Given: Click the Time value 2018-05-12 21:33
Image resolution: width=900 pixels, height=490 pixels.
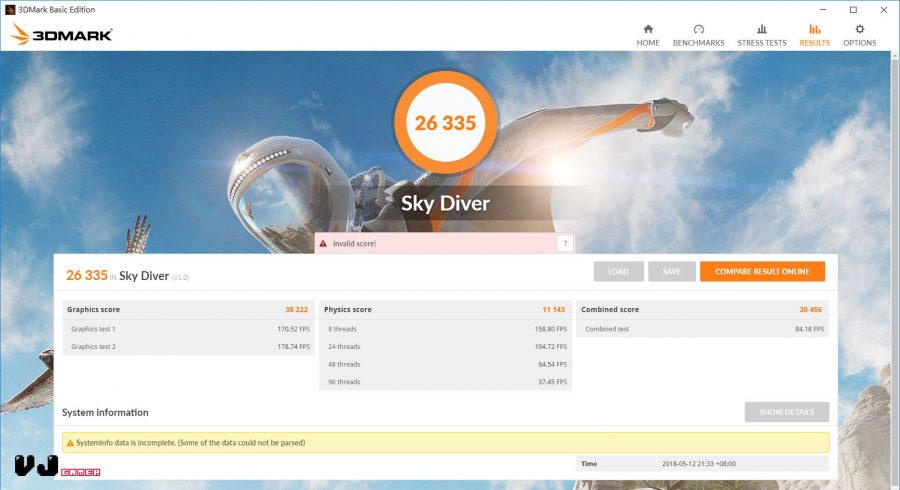Looking at the screenshot, I should [x=699, y=464].
